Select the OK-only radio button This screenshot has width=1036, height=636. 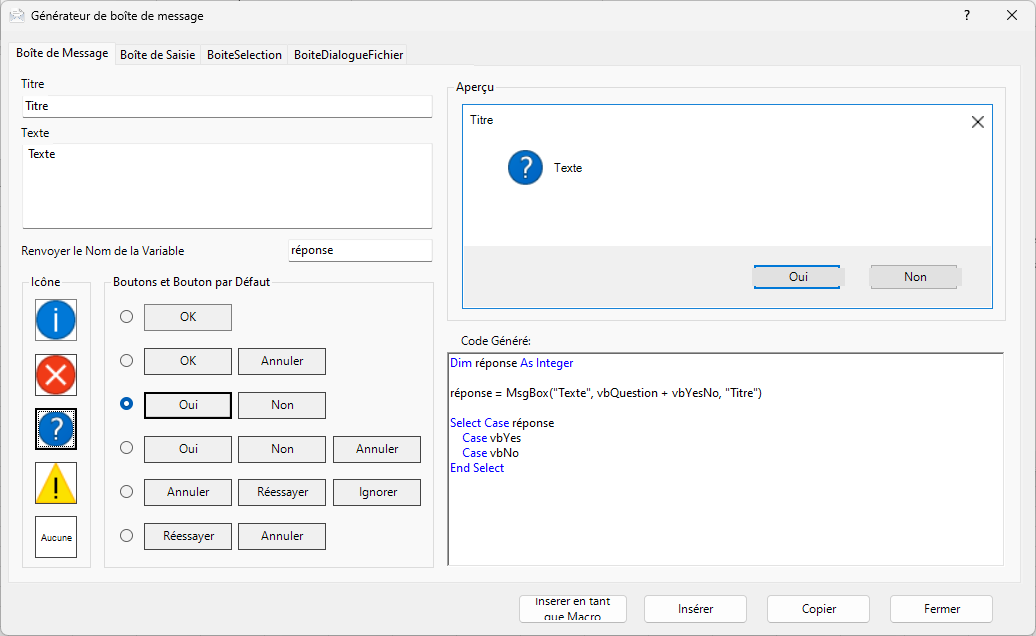pos(126,317)
